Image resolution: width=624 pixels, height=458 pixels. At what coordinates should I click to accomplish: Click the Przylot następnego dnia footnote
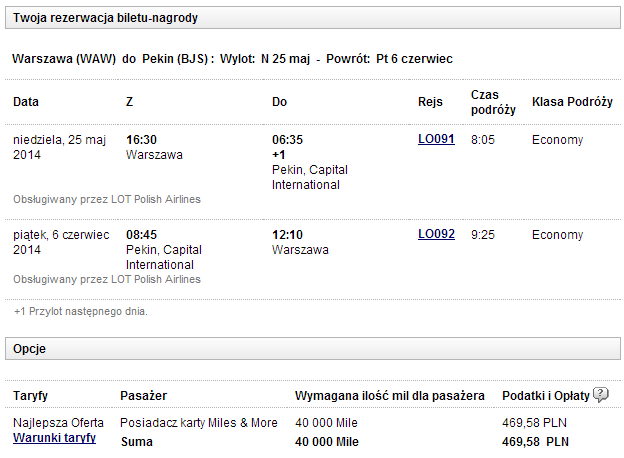point(81,311)
